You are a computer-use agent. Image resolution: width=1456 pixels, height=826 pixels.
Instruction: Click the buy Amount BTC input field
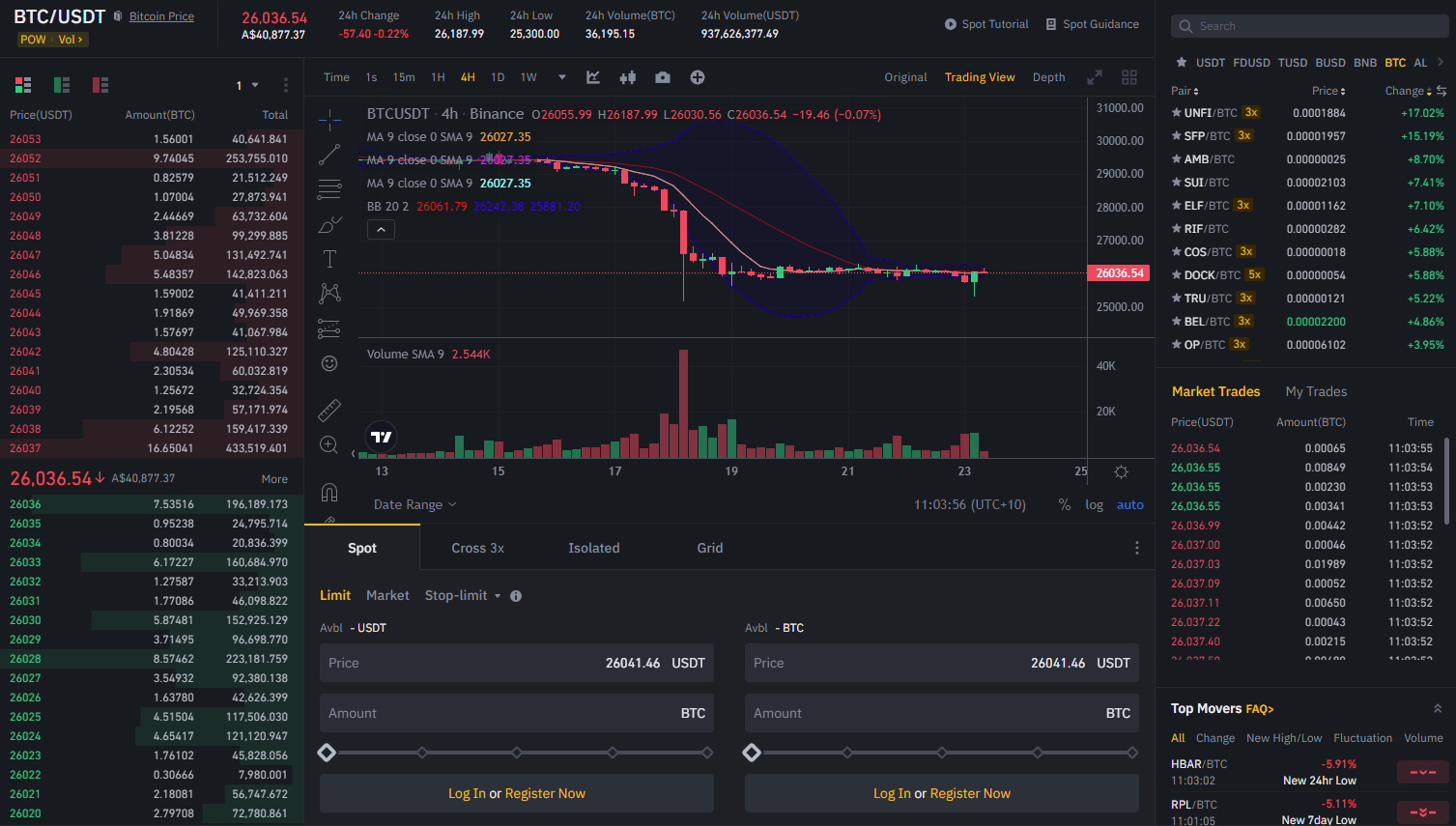[x=517, y=713]
